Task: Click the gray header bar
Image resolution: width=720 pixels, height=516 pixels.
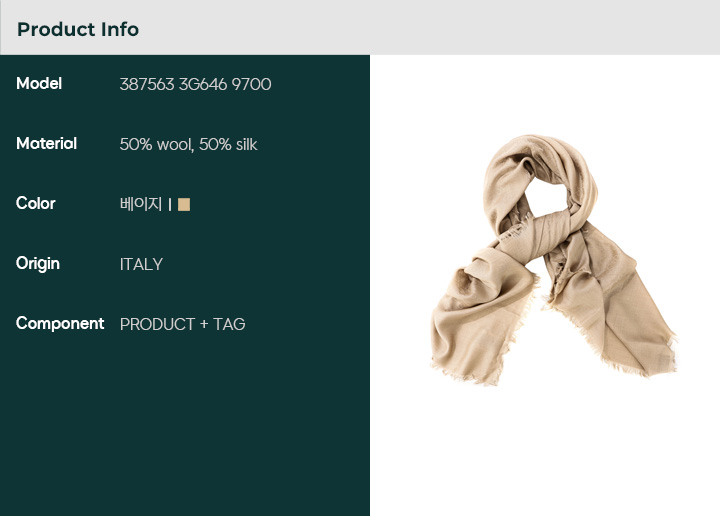Action: pyautogui.click(x=360, y=28)
